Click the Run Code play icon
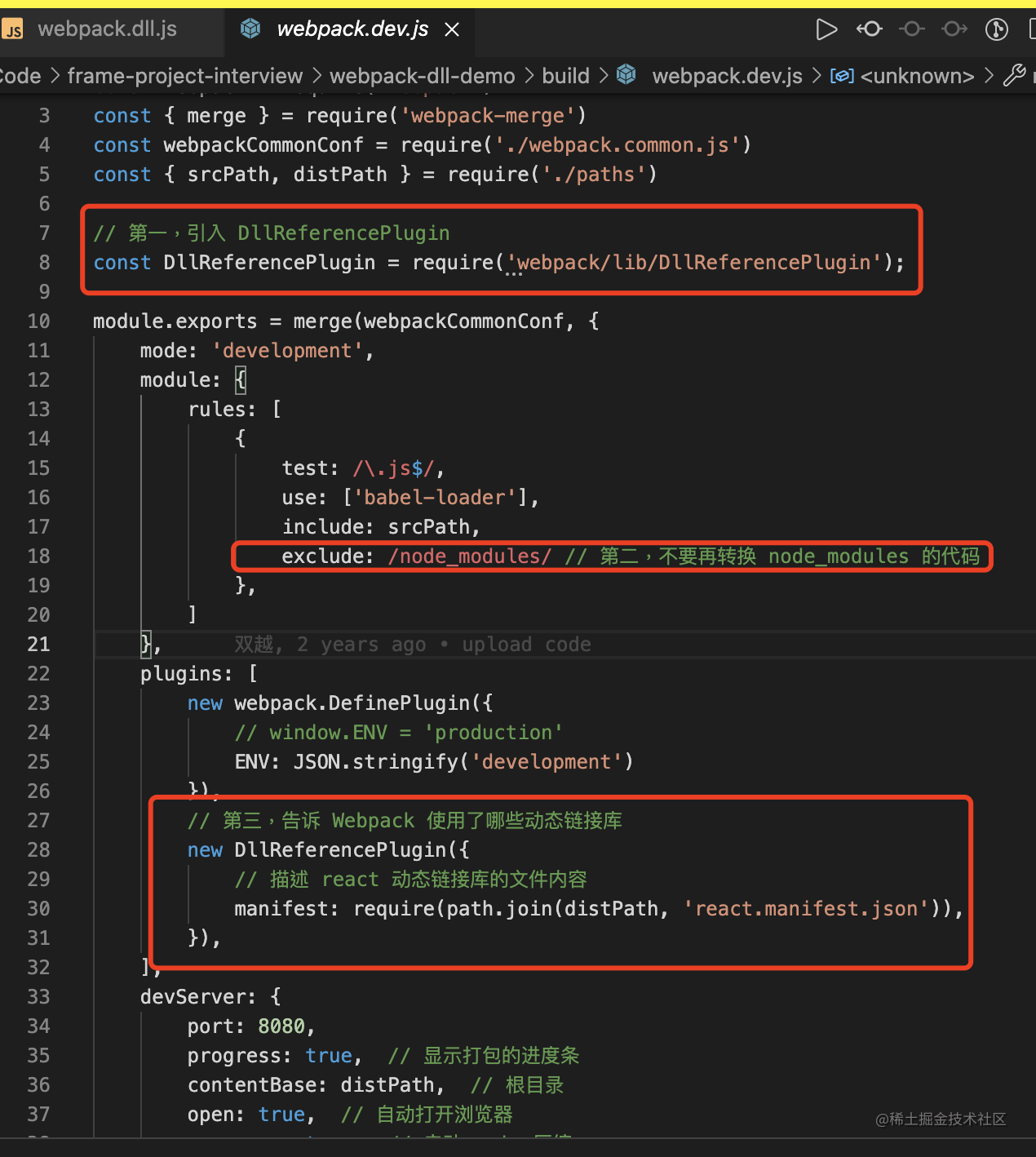This screenshot has height=1157, width=1036. click(826, 29)
